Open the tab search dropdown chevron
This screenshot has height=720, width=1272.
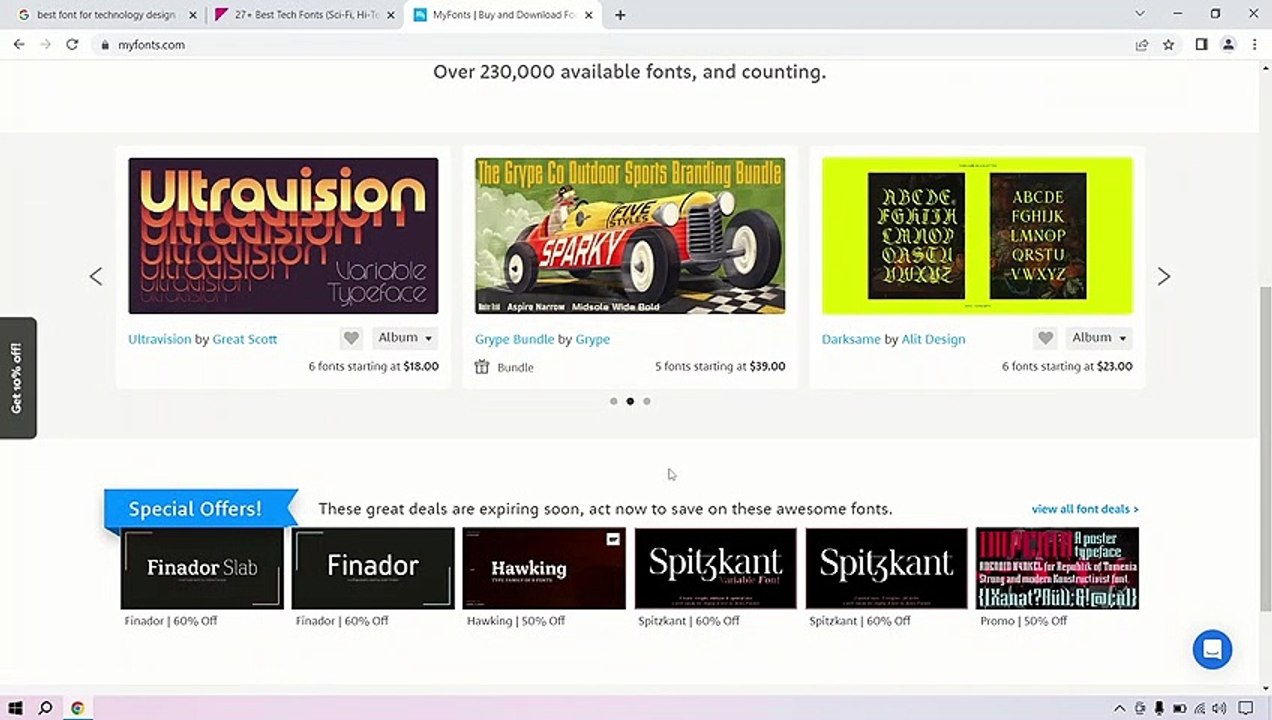click(x=1140, y=14)
